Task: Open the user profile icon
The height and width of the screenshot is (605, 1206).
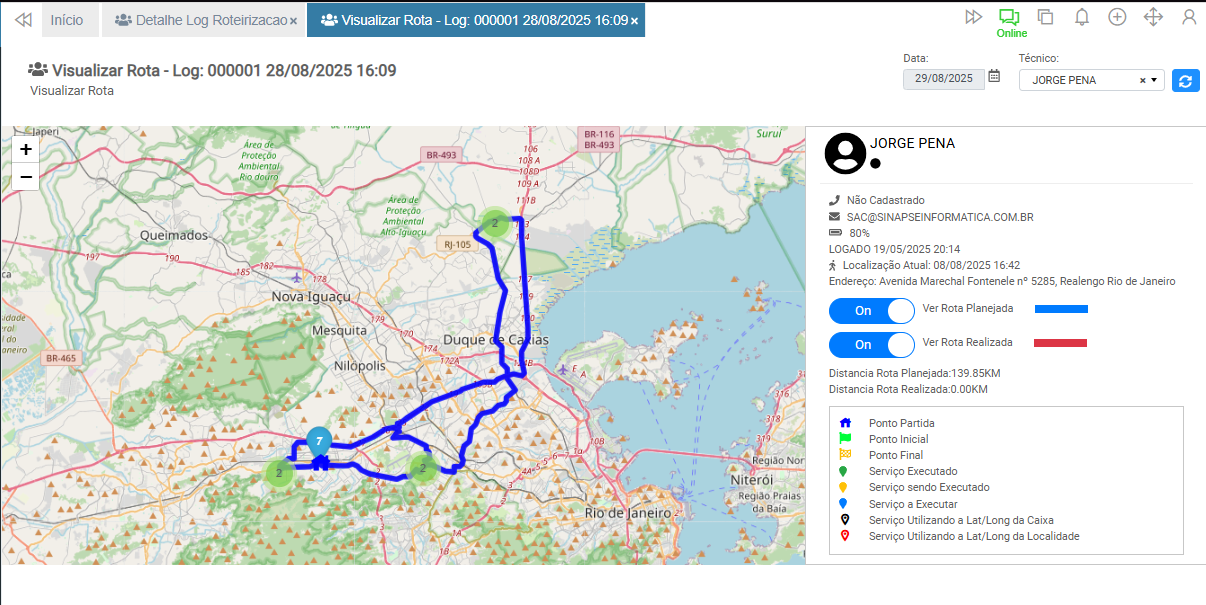Action: point(1189,17)
